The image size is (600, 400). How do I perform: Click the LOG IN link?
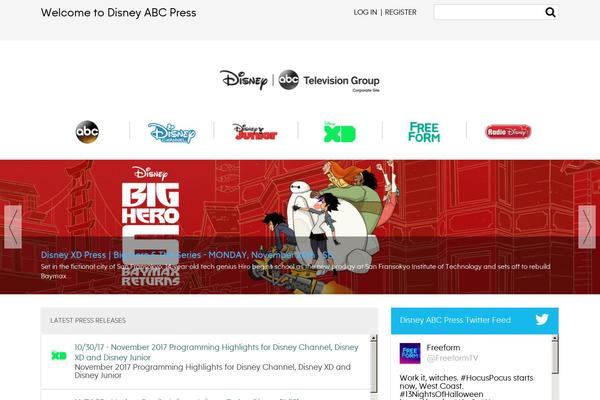pos(365,12)
